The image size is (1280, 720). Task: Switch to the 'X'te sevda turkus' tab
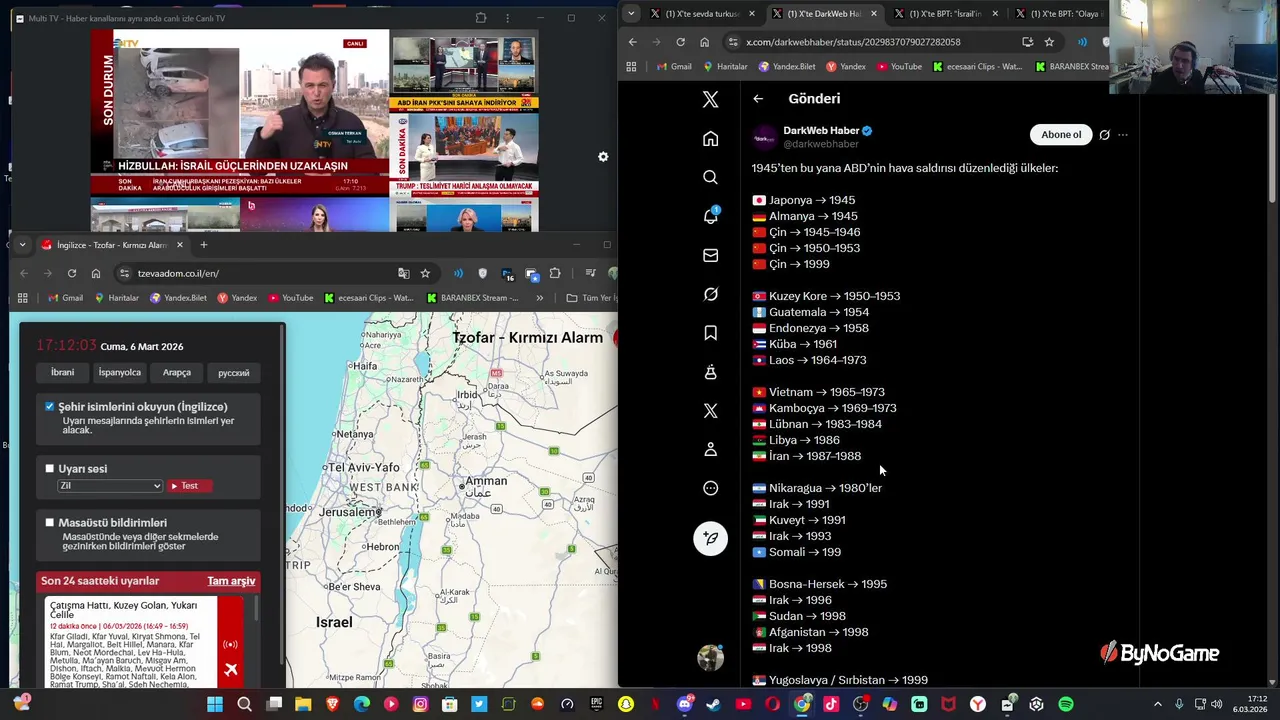point(700,14)
